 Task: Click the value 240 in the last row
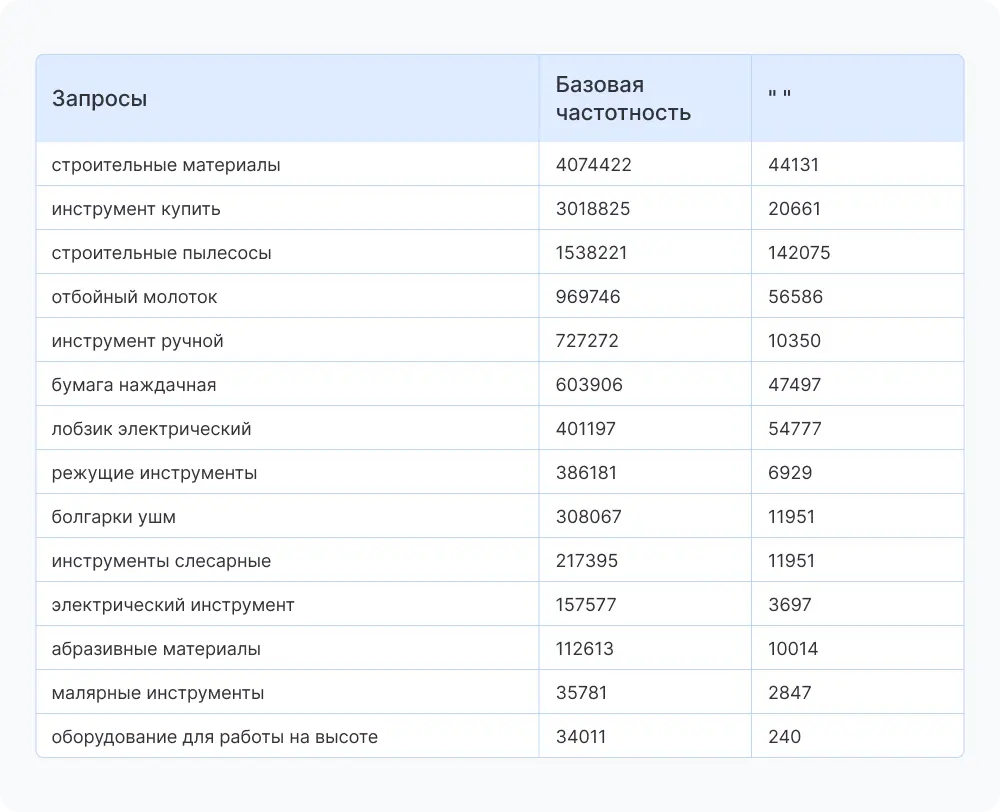pos(785,737)
